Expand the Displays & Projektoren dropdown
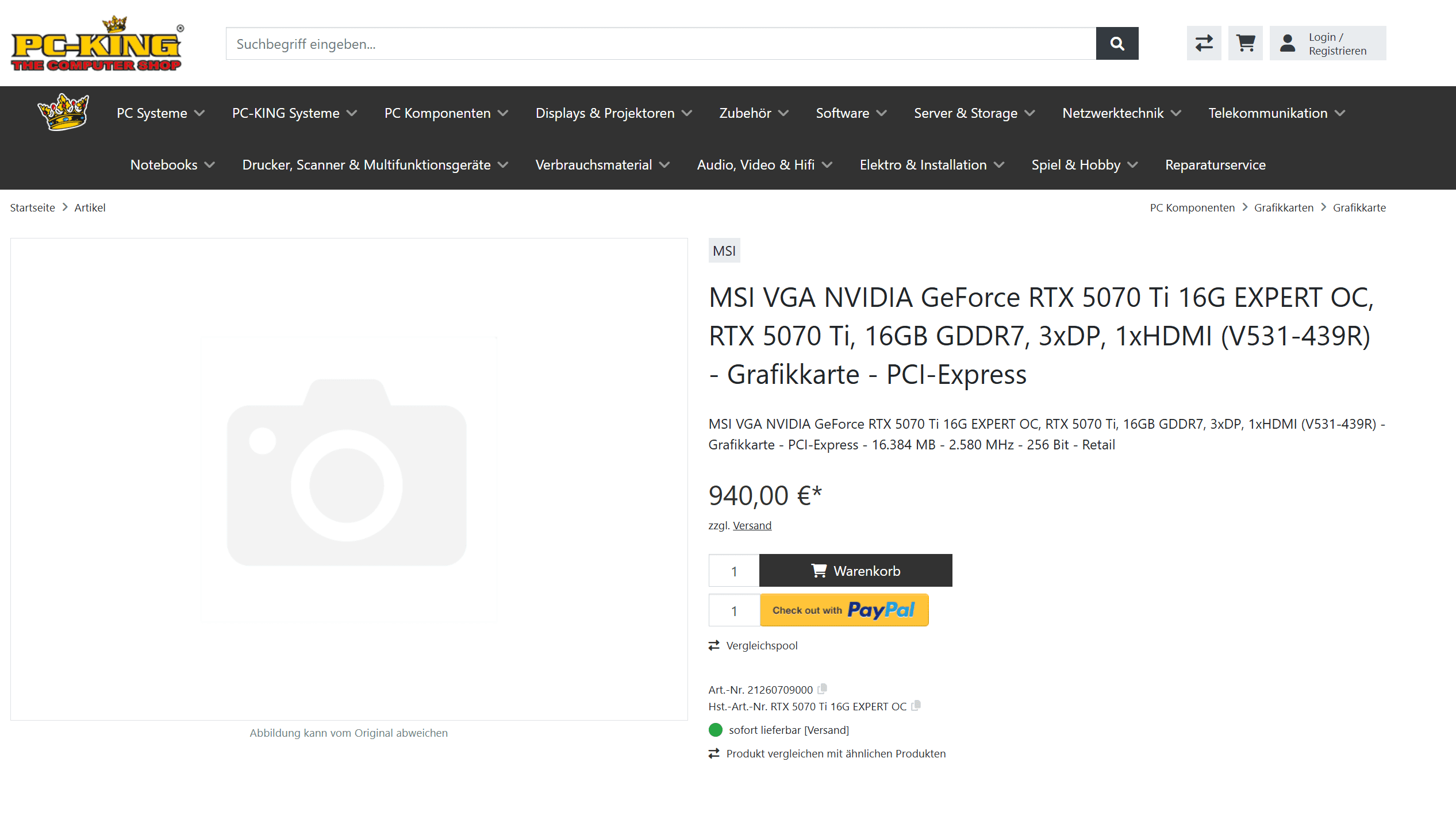Image resolution: width=1456 pixels, height=835 pixels. click(x=613, y=113)
